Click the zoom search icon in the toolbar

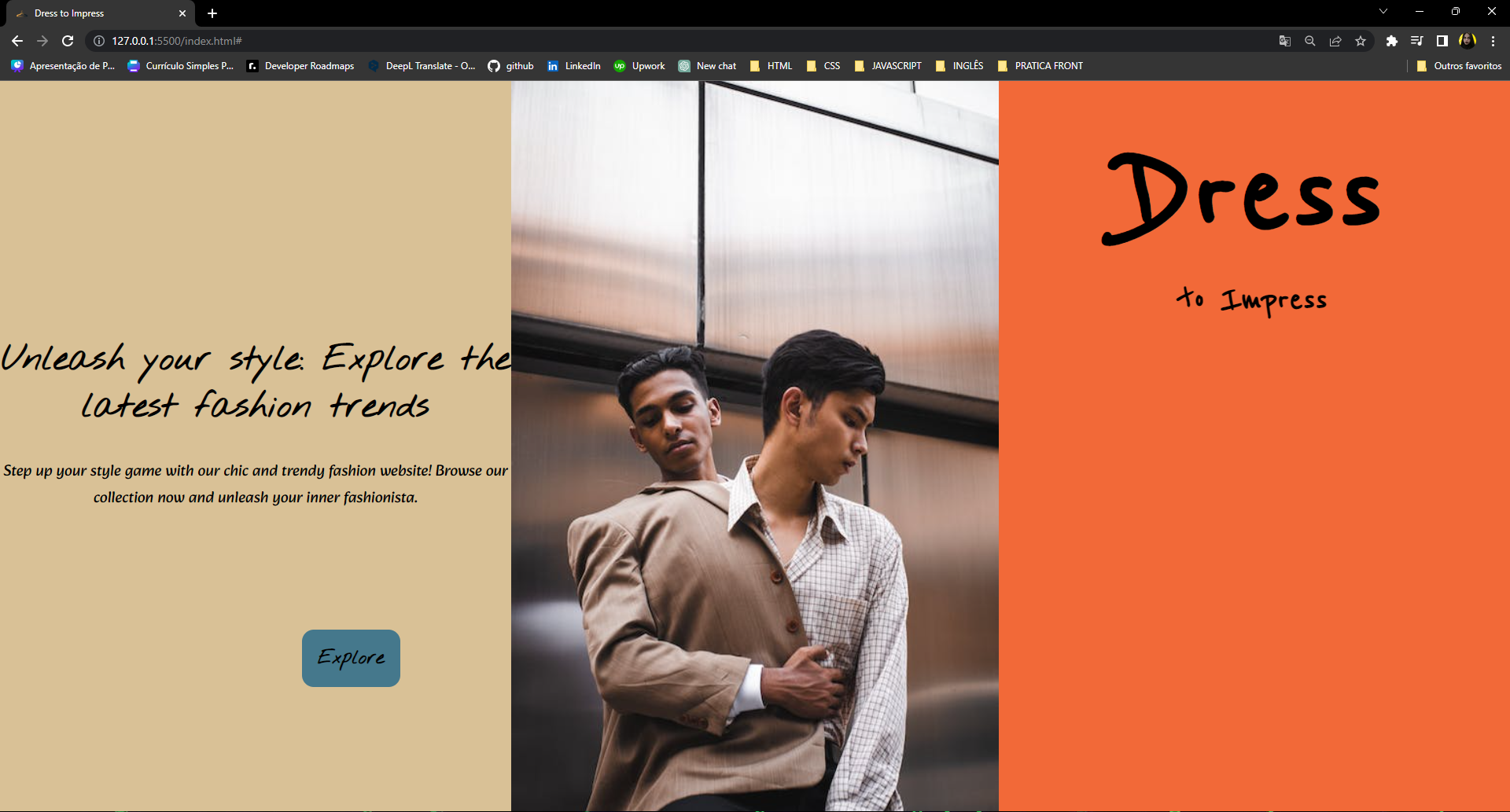pyautogui.click(x=1310, y=41)
